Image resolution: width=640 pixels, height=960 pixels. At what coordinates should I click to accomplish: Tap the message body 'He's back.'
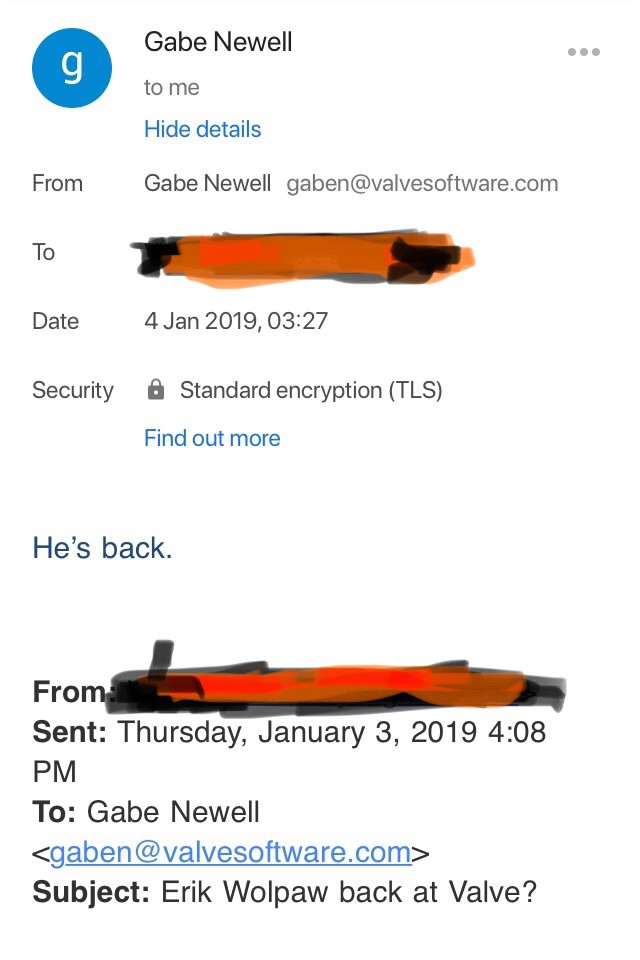(102, 547)
